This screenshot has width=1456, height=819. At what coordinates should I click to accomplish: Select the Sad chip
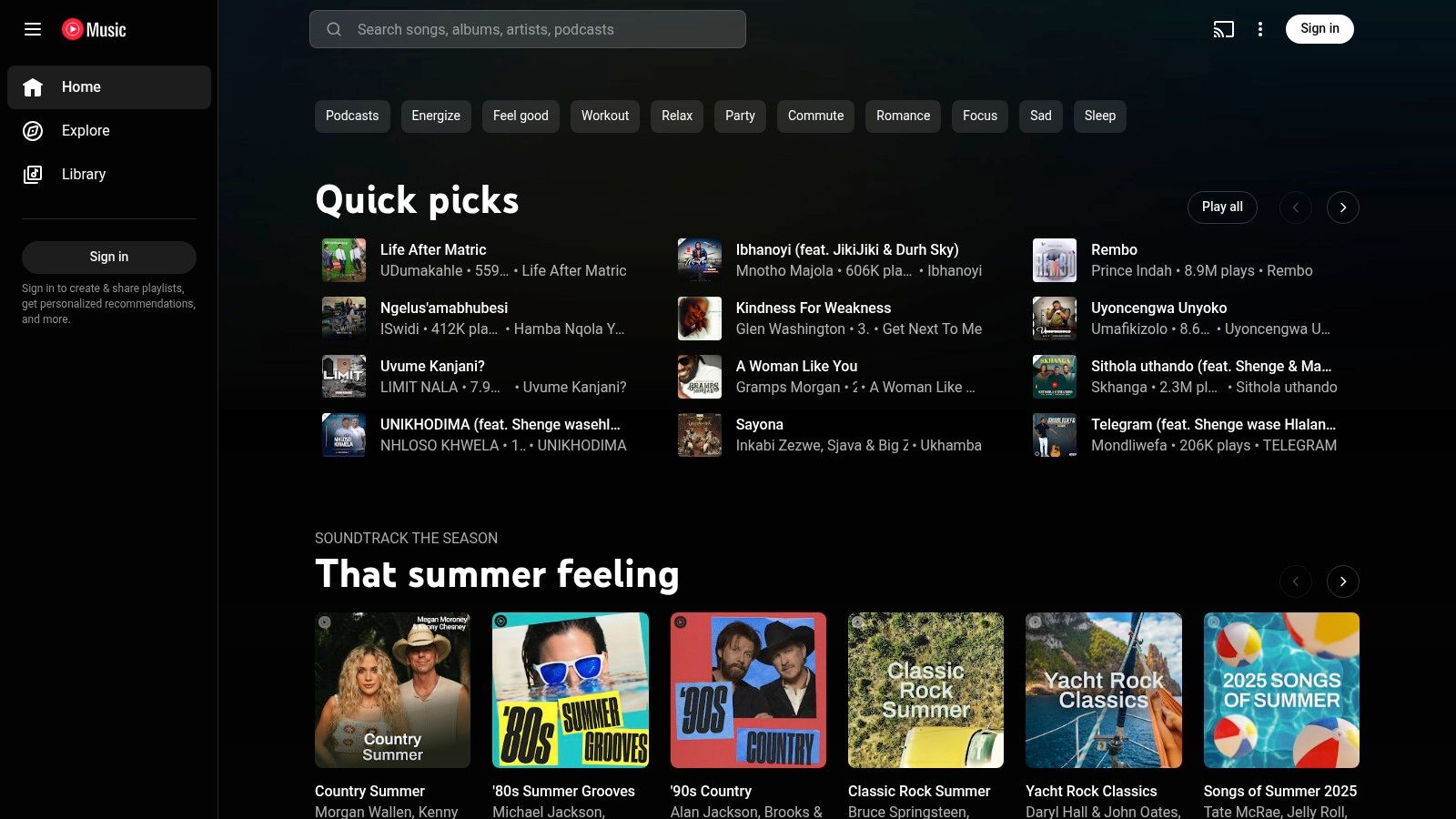coord(1041,116)
